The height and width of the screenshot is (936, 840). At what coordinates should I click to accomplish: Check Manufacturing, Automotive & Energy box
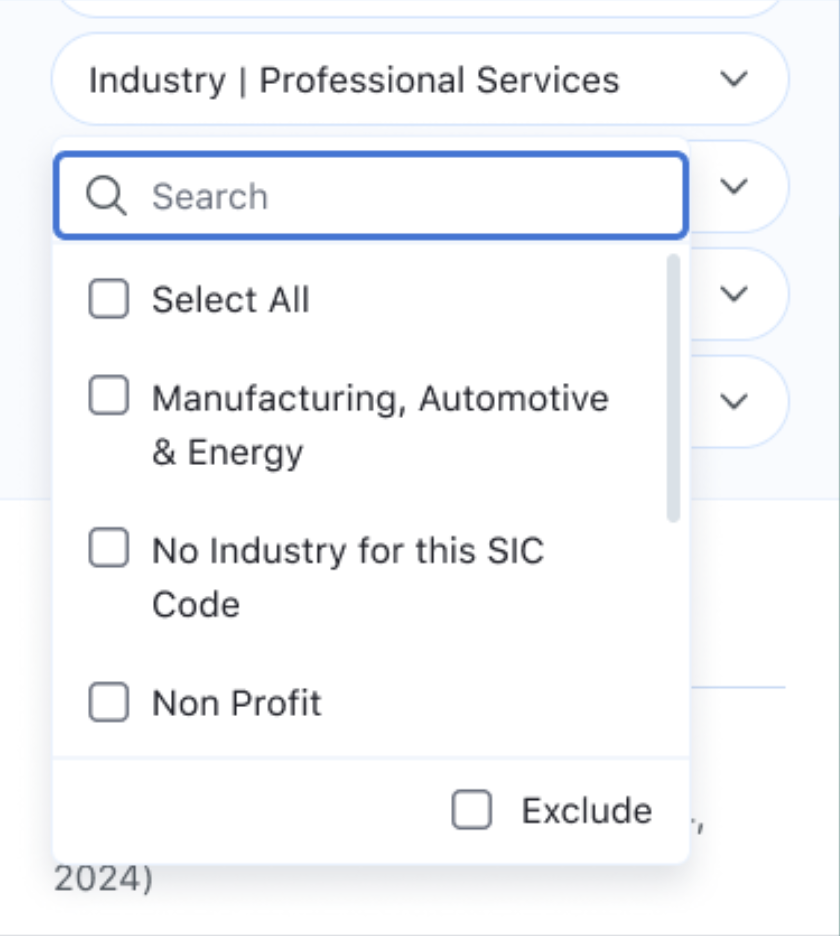109,398
